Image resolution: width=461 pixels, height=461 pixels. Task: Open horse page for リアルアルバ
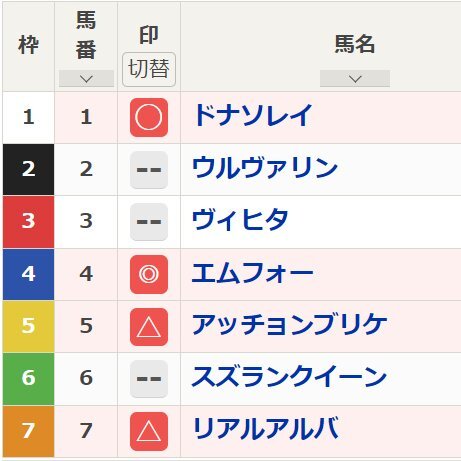pyautogui.click(x=266, y=429)
